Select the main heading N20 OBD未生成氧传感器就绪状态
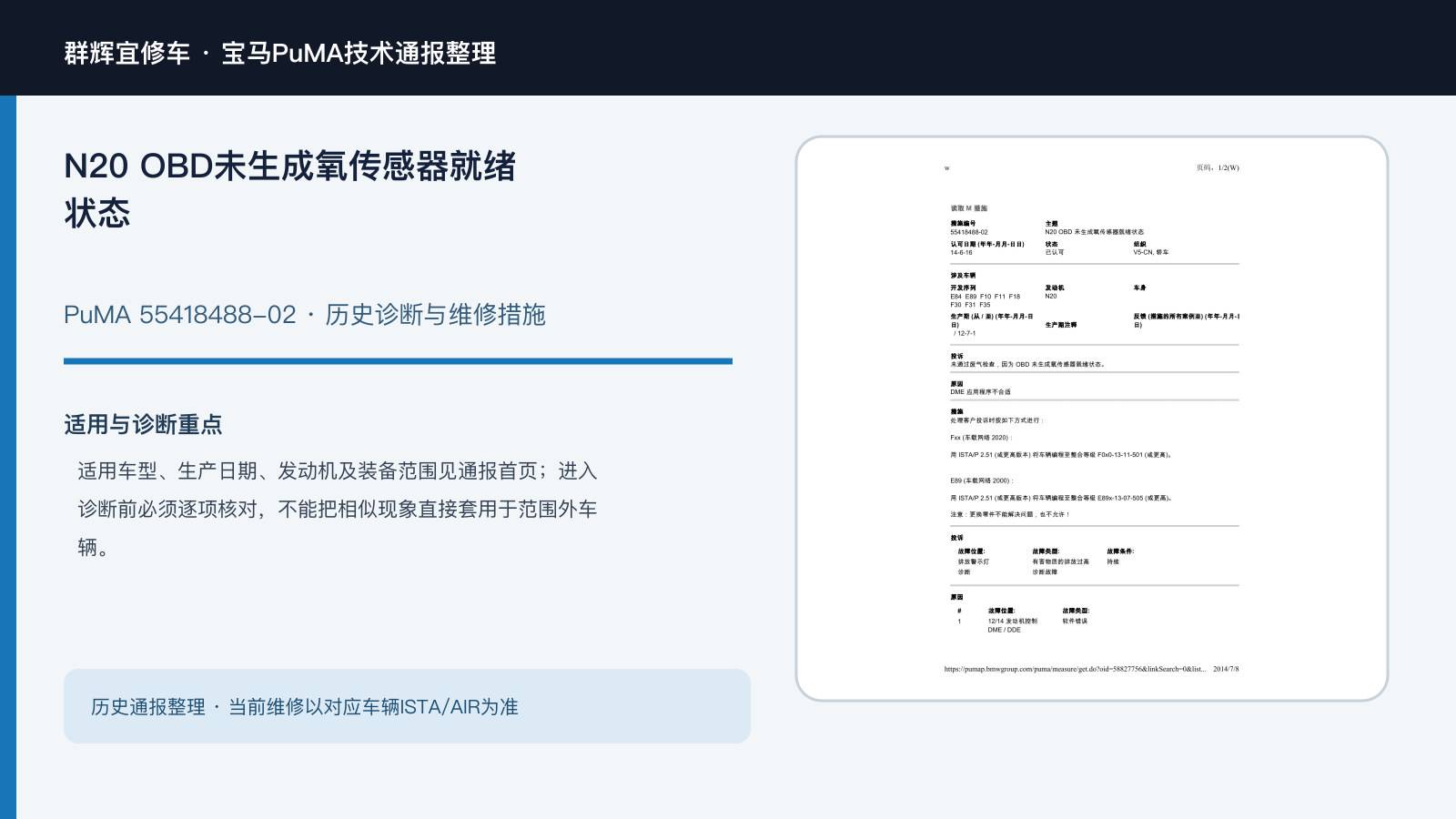This screenshot has width=1456, height=819. [x=290, y=189]
